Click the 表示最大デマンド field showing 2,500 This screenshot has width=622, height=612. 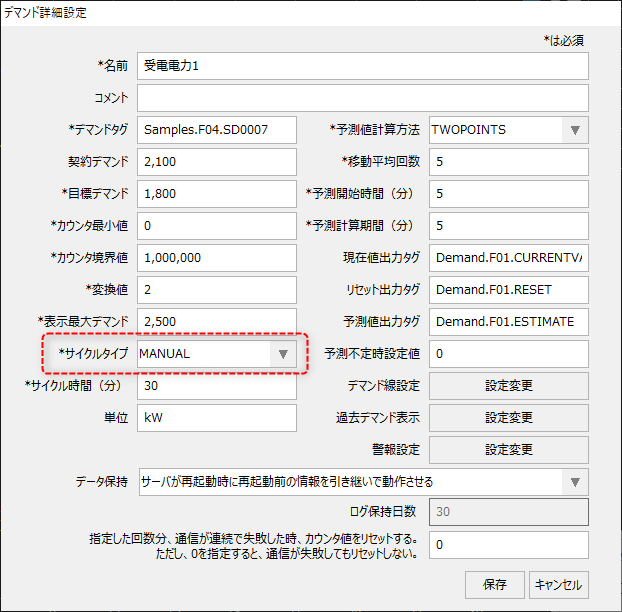pos(217,321)
